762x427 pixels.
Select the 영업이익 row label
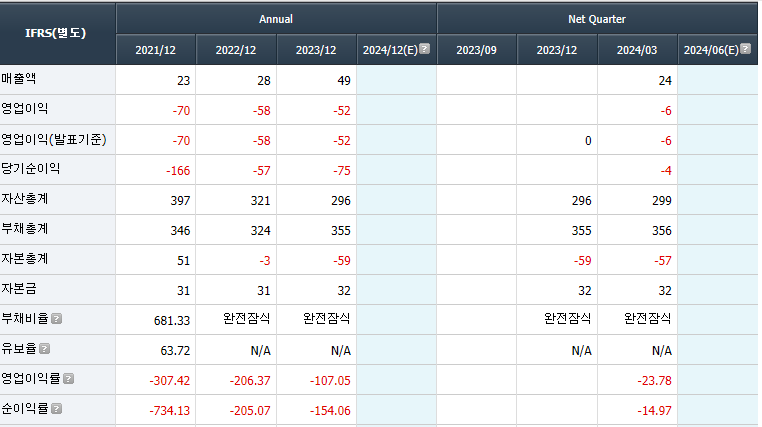click(x=24, y=108)
